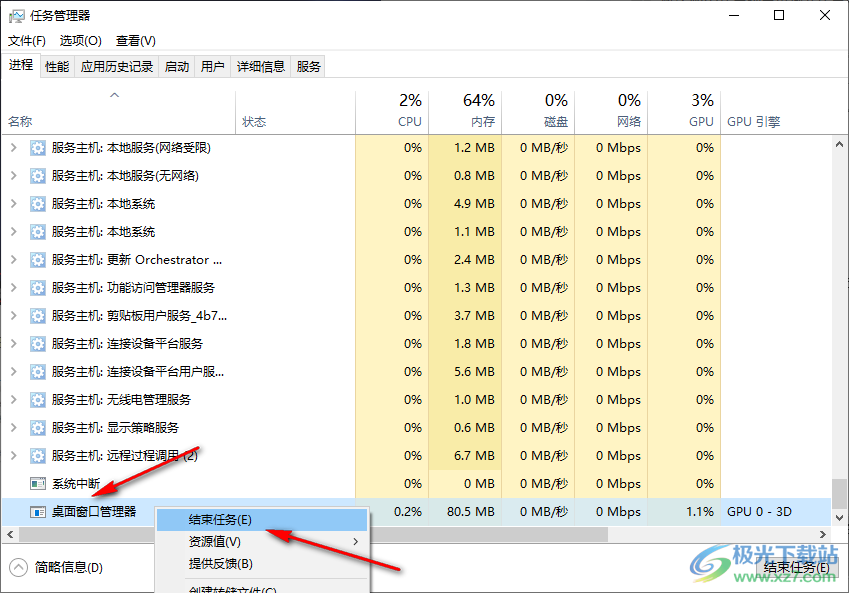This screenshot has width=849, height=593.
Task: Sort by 状态 column header
Action: pyautogui.click(x=296, y=112)
